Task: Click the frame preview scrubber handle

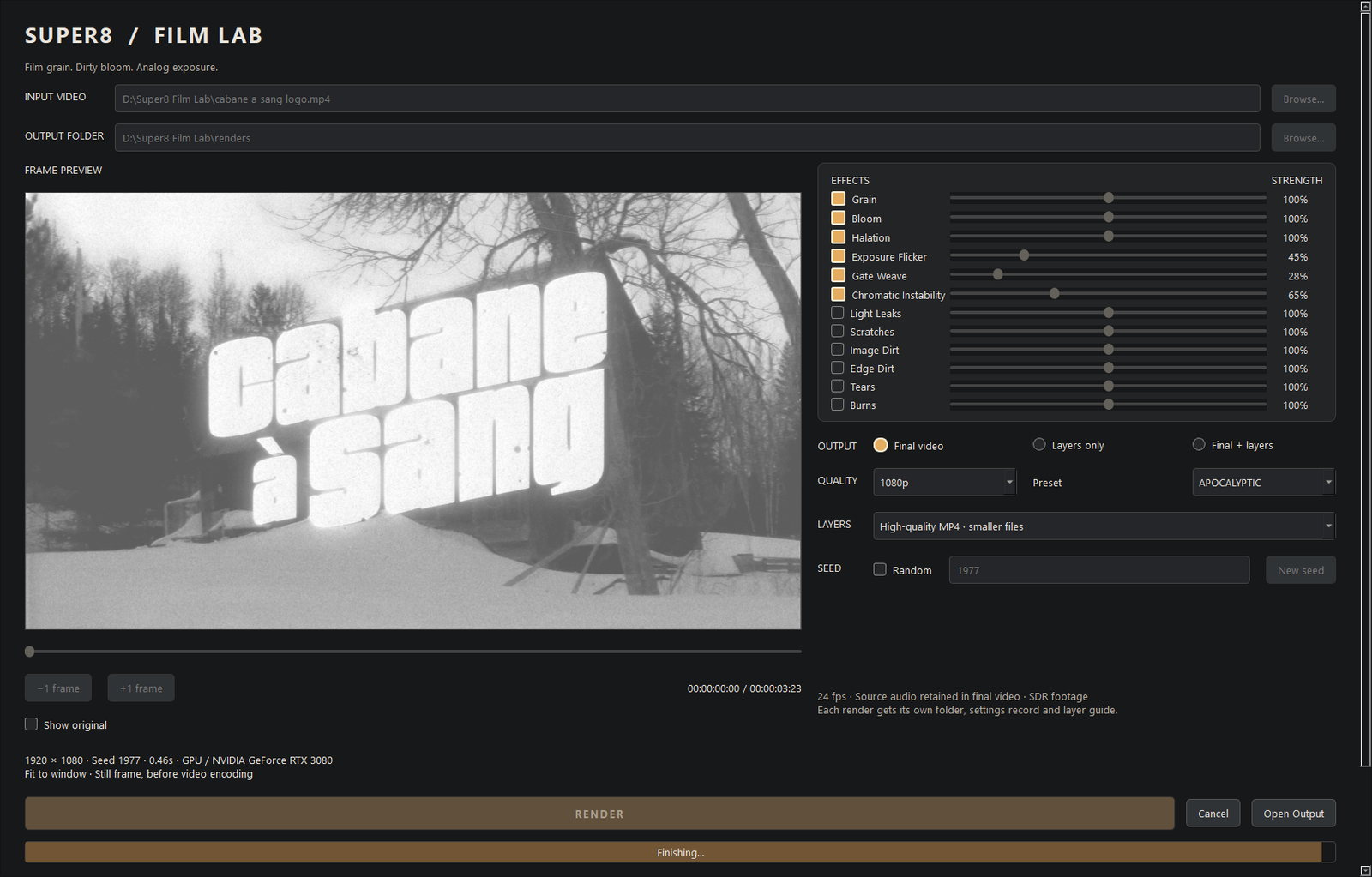Action: pos(30,652)
